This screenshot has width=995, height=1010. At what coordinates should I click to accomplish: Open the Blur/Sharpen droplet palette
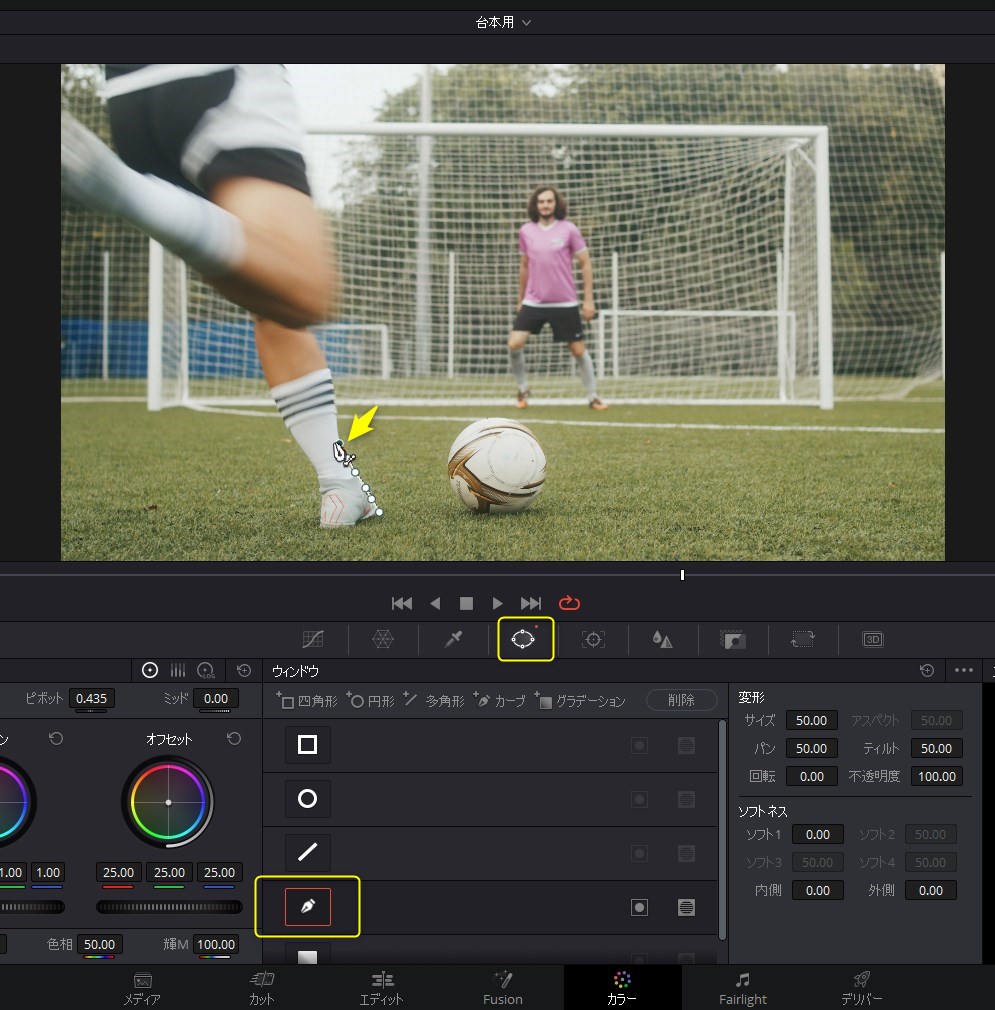coord(662,639)
